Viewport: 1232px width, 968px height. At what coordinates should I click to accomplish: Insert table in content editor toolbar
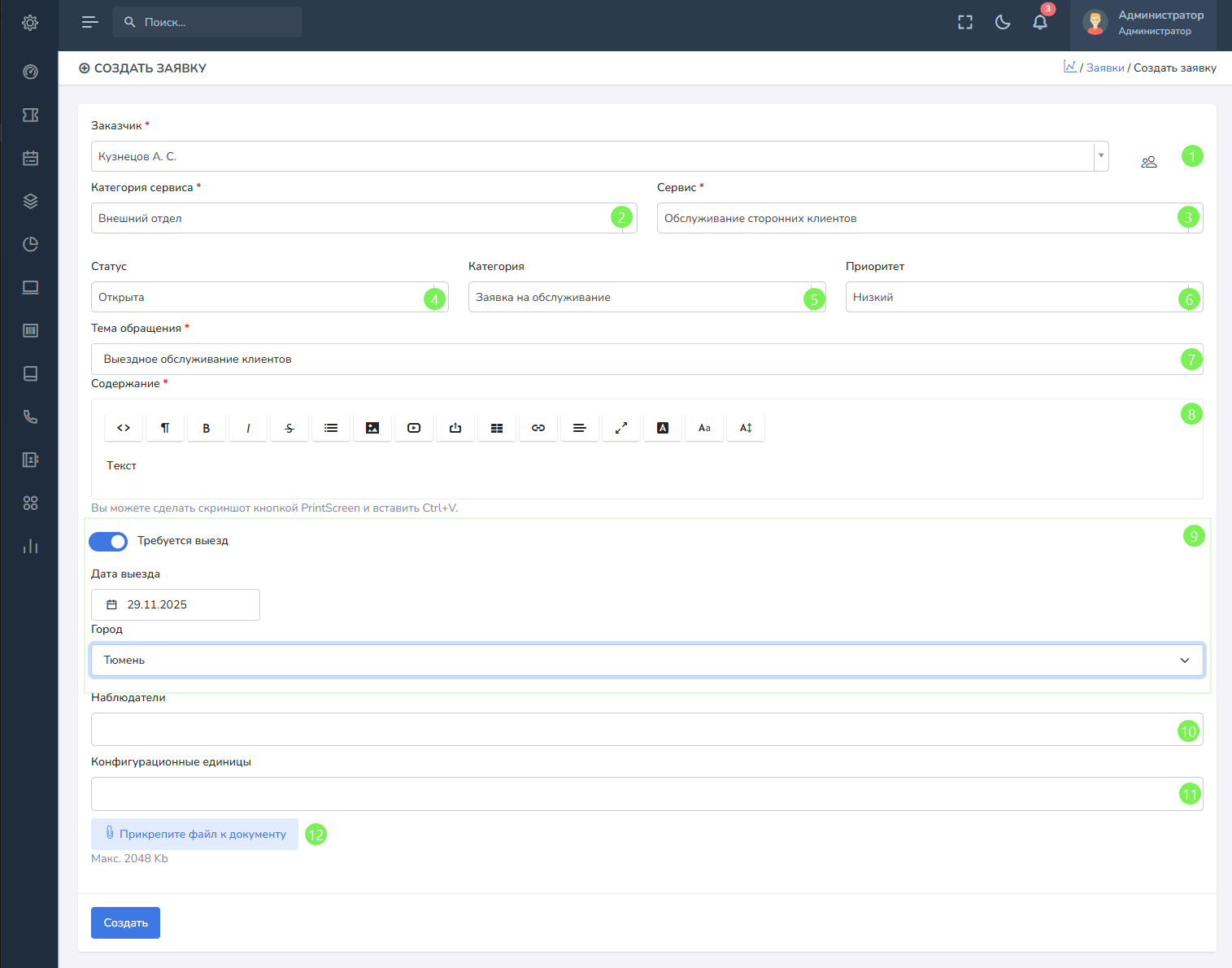(497, 428)
